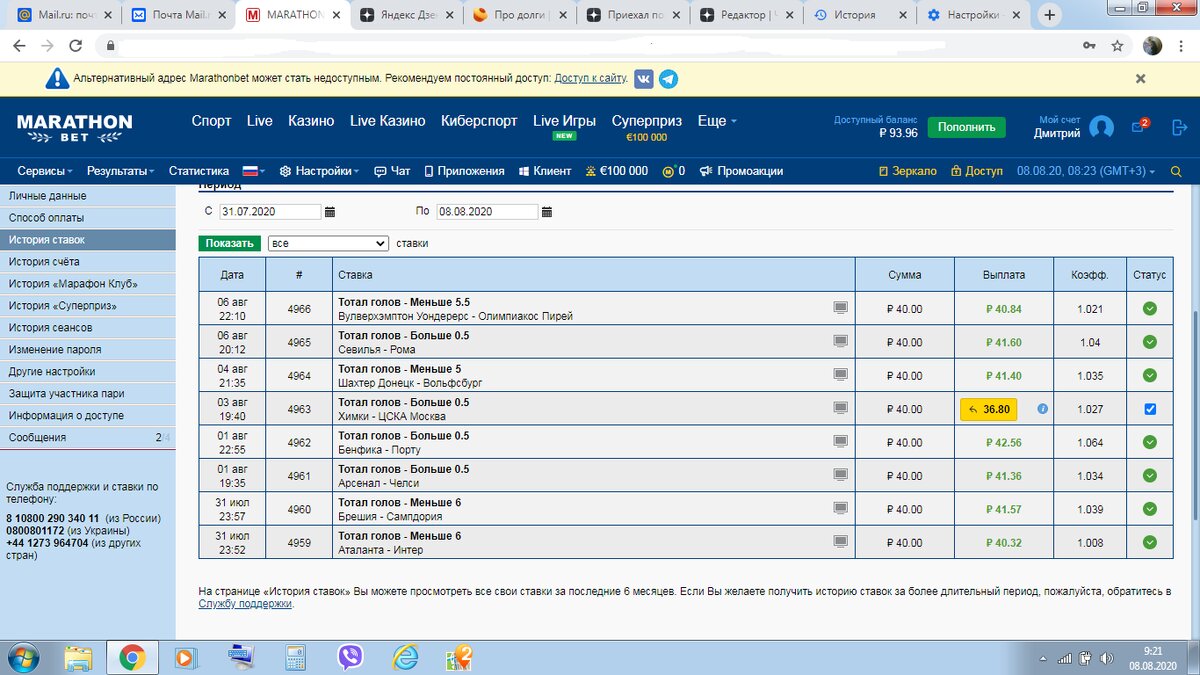The image size is (1200, 675).
Task: Open Windows Explorer folder in taskbar
Action: 78,657
